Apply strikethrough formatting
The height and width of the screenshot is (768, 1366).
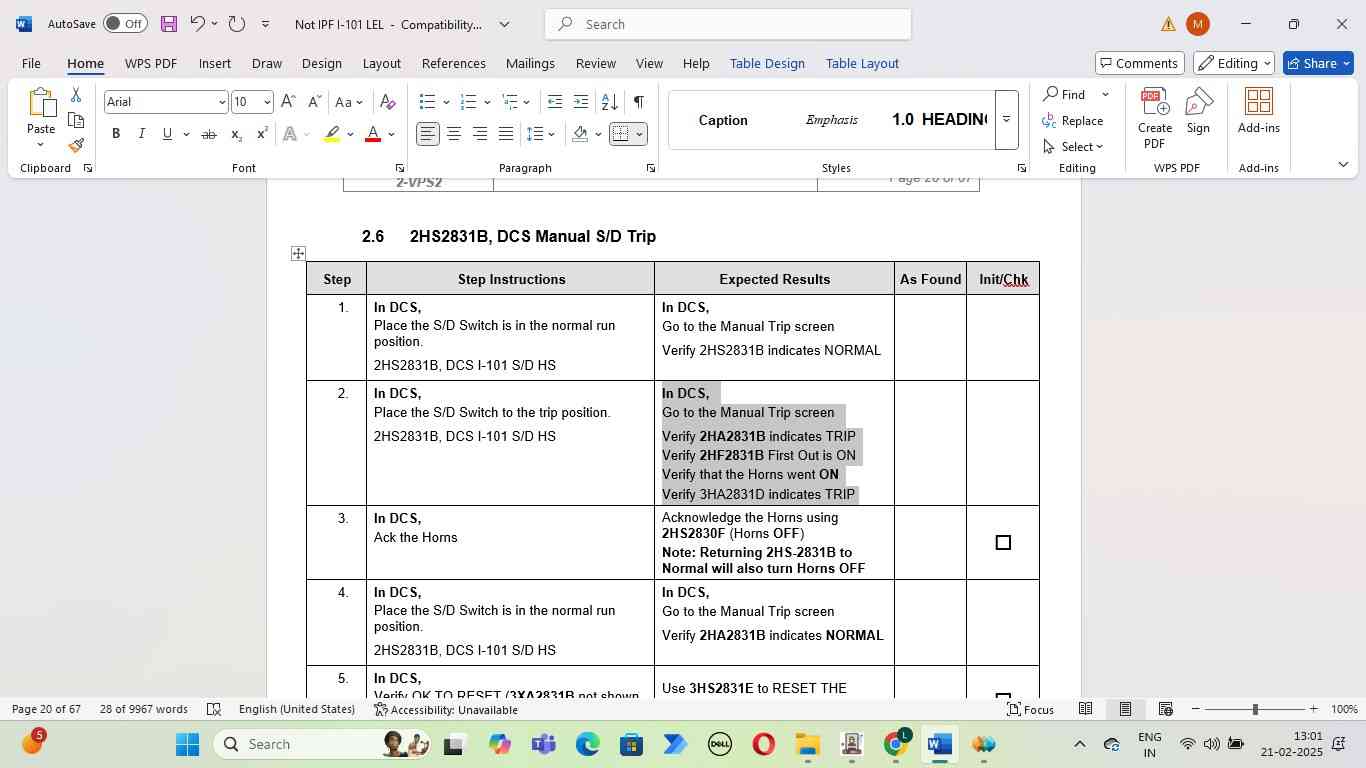(209, 134)
